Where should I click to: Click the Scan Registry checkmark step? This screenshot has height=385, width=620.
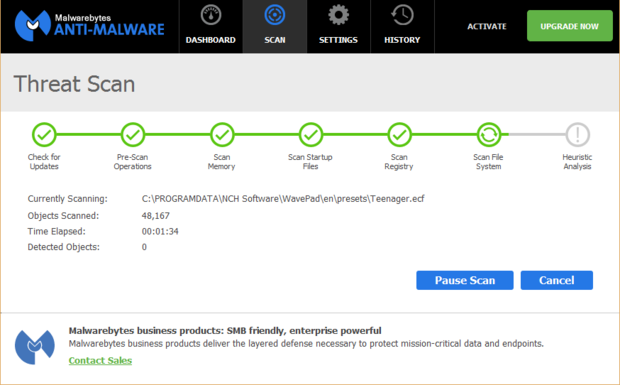(x=399, y=135)
